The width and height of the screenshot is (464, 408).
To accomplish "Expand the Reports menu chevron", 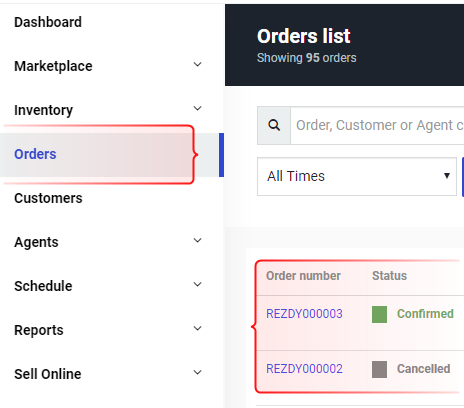I will tap(198, 328).
